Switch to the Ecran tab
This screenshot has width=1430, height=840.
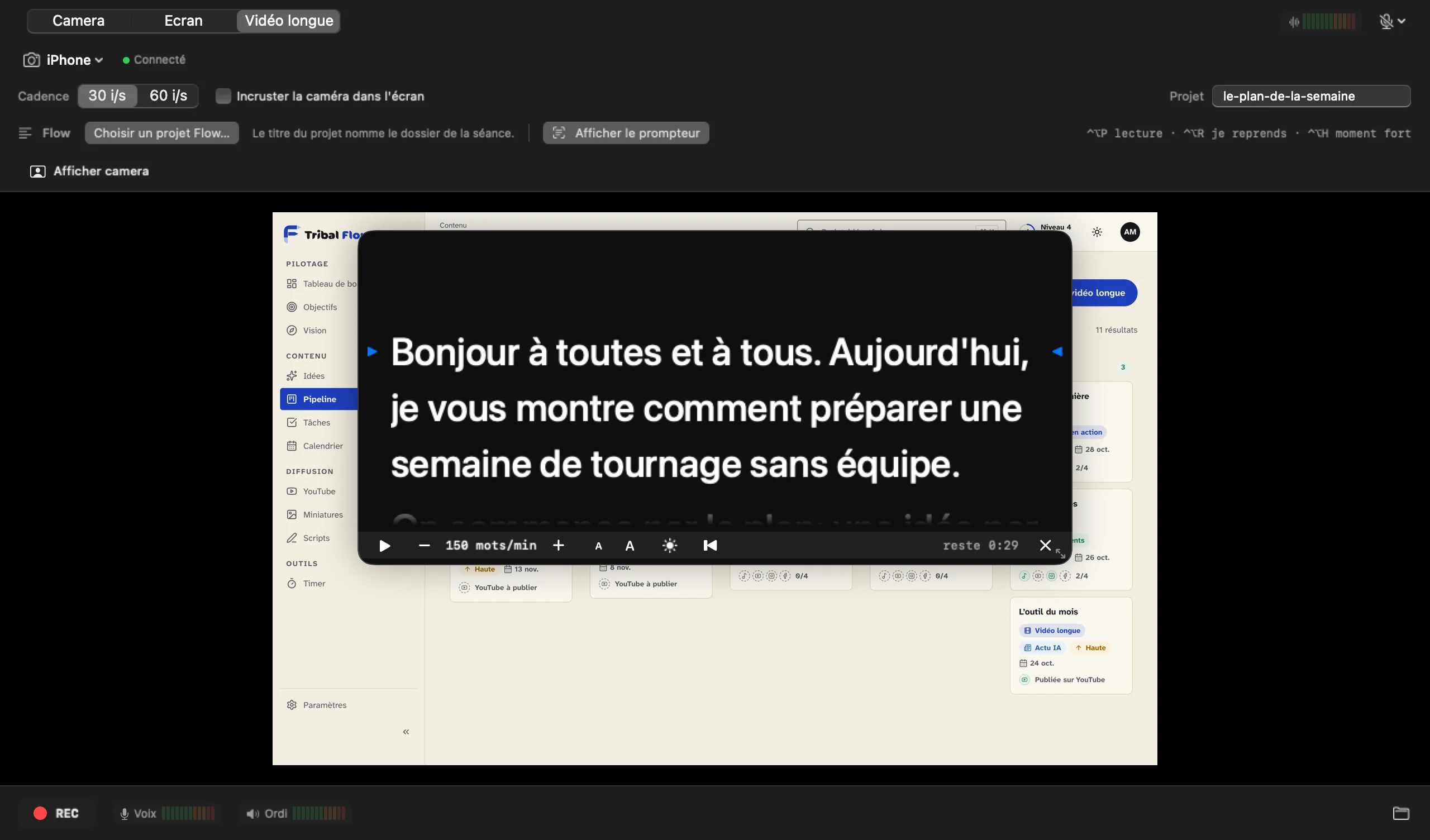[x=183, y=21]
